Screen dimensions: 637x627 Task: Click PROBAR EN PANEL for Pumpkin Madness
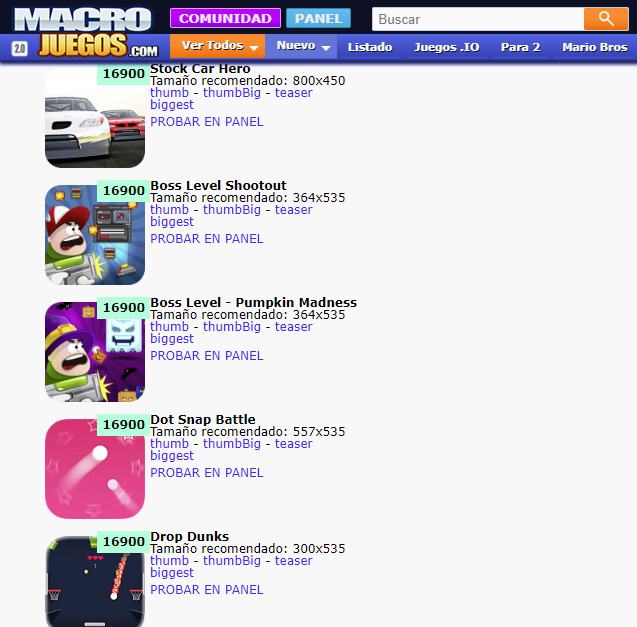(x=207, y=356)
